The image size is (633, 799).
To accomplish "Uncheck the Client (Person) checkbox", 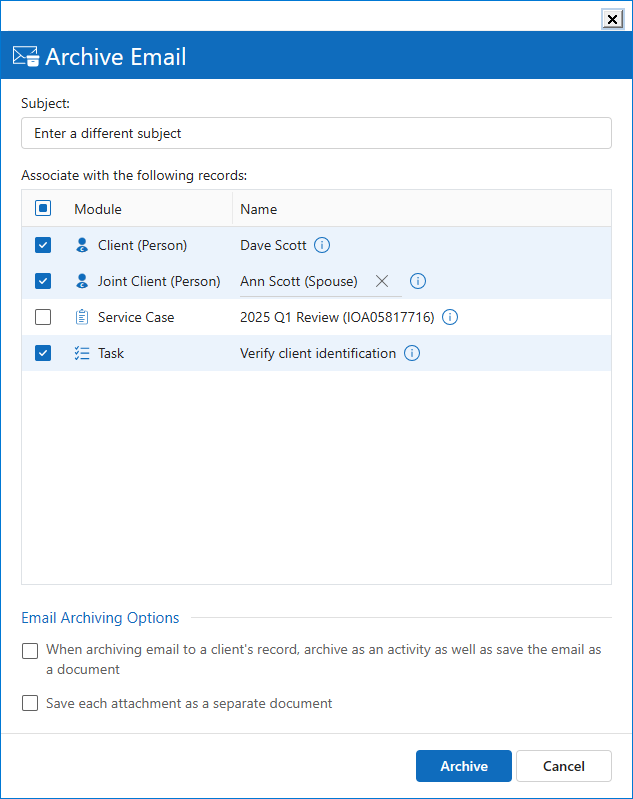I will click(x=43, y=245).
